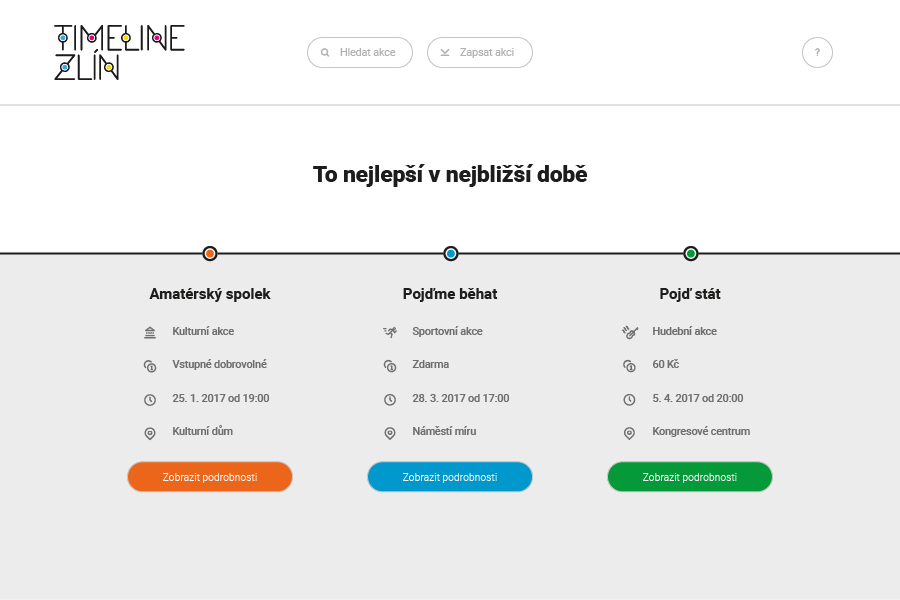Screen dimensions: 900x600
Task: Open the help question mark button
Action: (817, 53)
